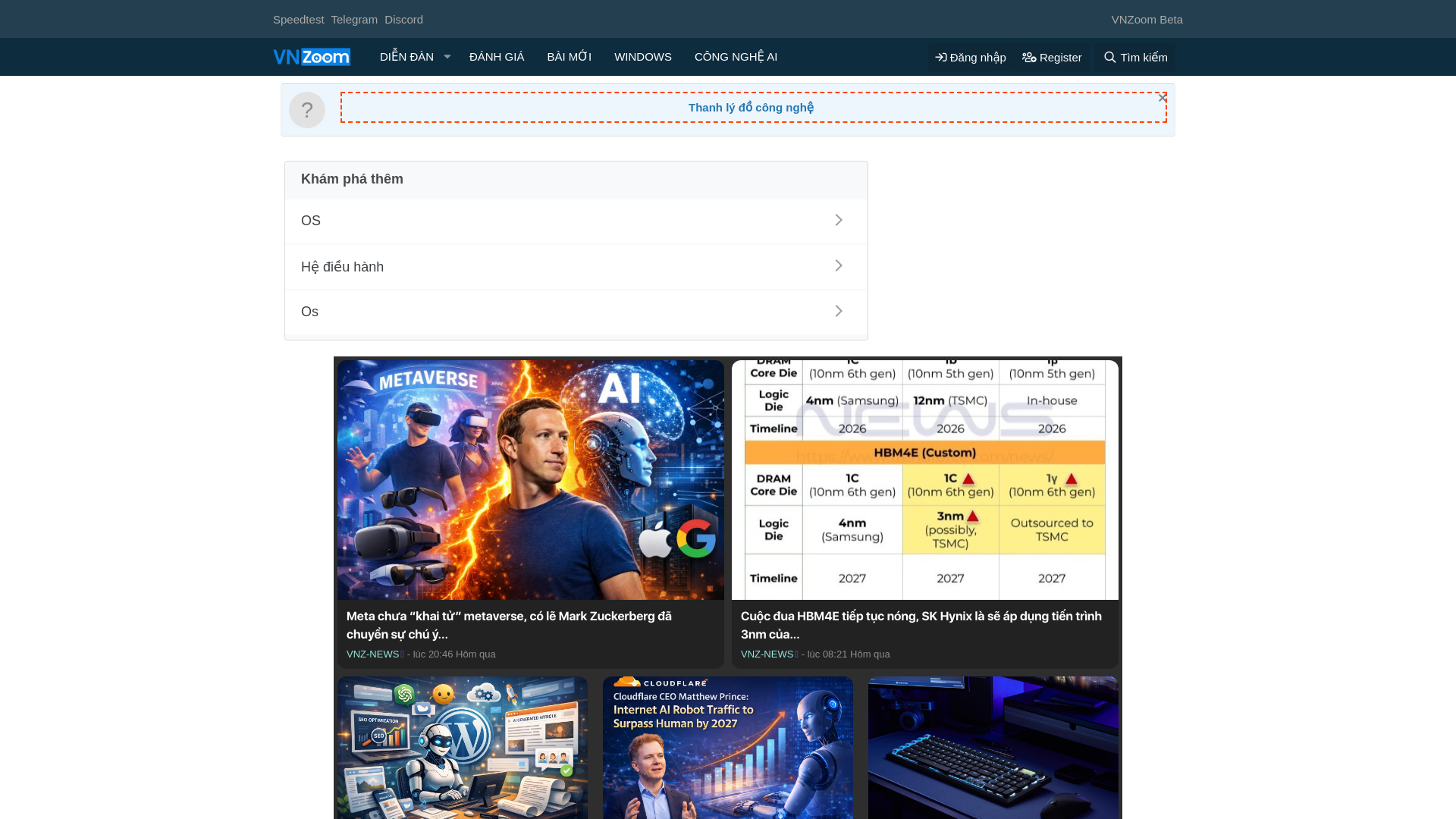Click the Register button
This screenshot has height=819, width=1456.
point(1052,58)
